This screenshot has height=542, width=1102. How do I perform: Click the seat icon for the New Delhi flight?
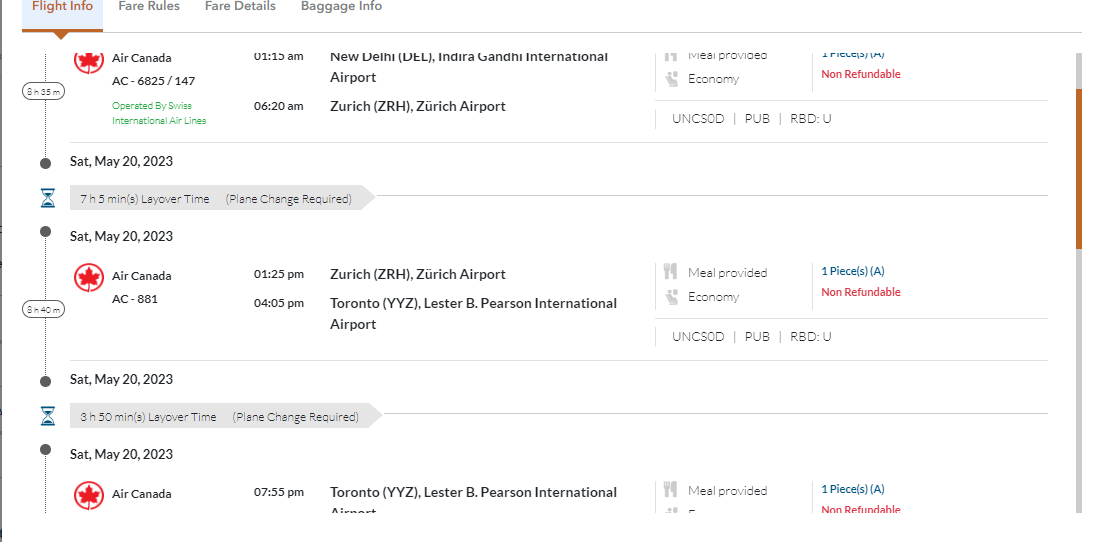(670, 79)
